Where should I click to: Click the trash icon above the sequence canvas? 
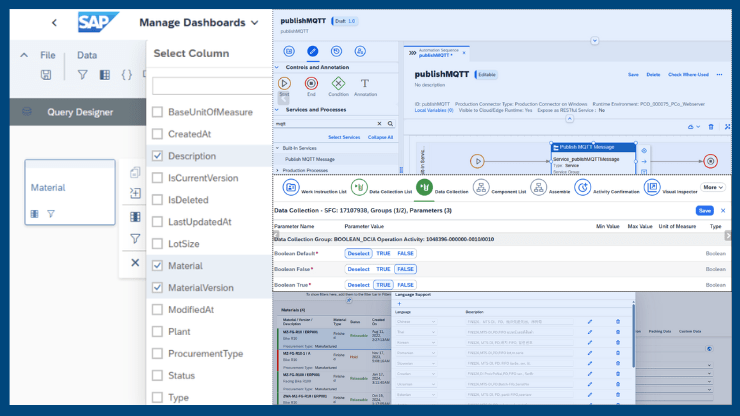click(711, 127)
